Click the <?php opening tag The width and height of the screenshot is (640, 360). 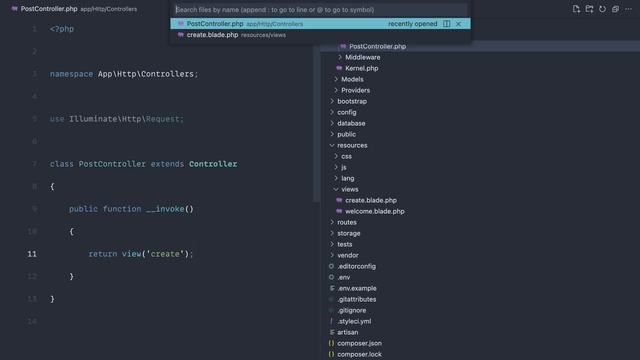(x=62, y=29)
